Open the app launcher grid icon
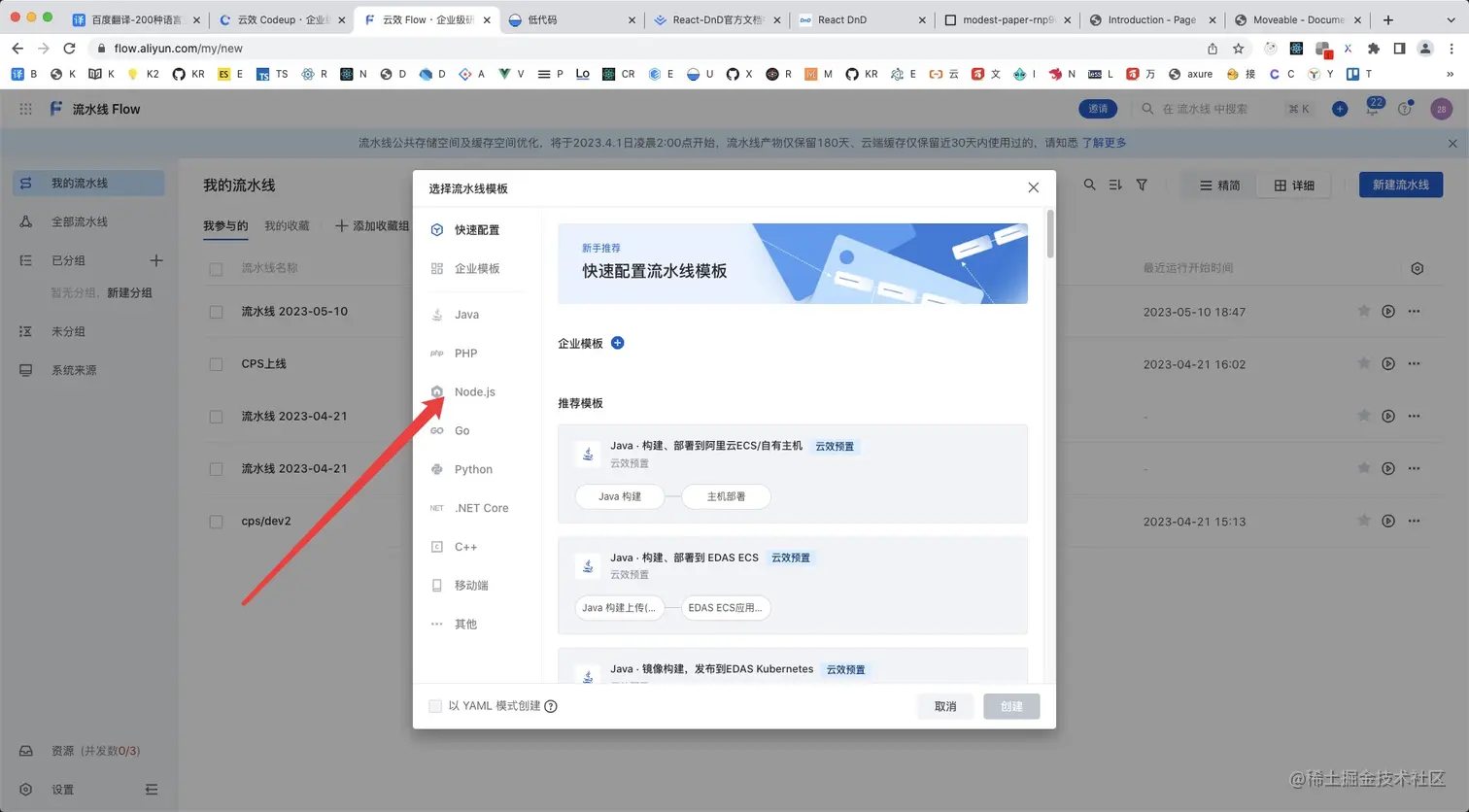The height and width of the screenshot is (812, 1469). tap(25, 109)
